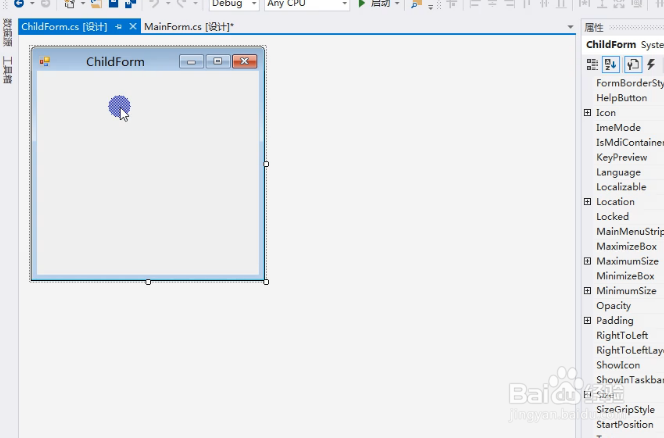This screenshot has width=664, height=438.
Task: Click the green Start debugging arrow
Action: pyautogui.click(x=362, y=4)
